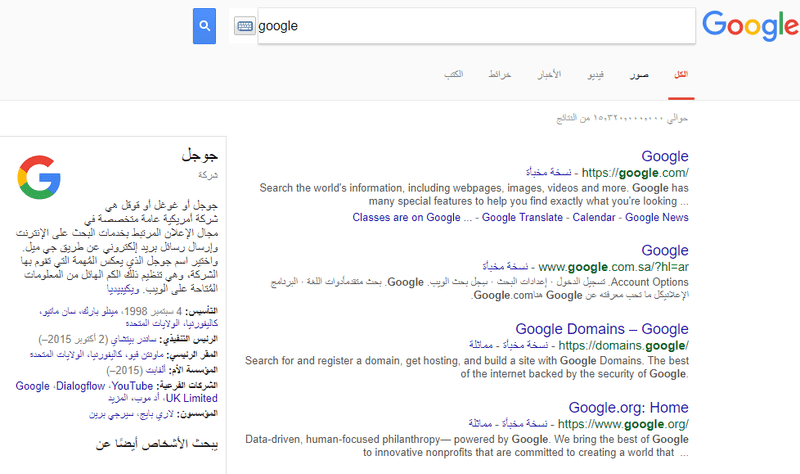This screenshot has width=800, height=474.
Task: Switch to the صور (Images) tab
Action: pos(640,76)
